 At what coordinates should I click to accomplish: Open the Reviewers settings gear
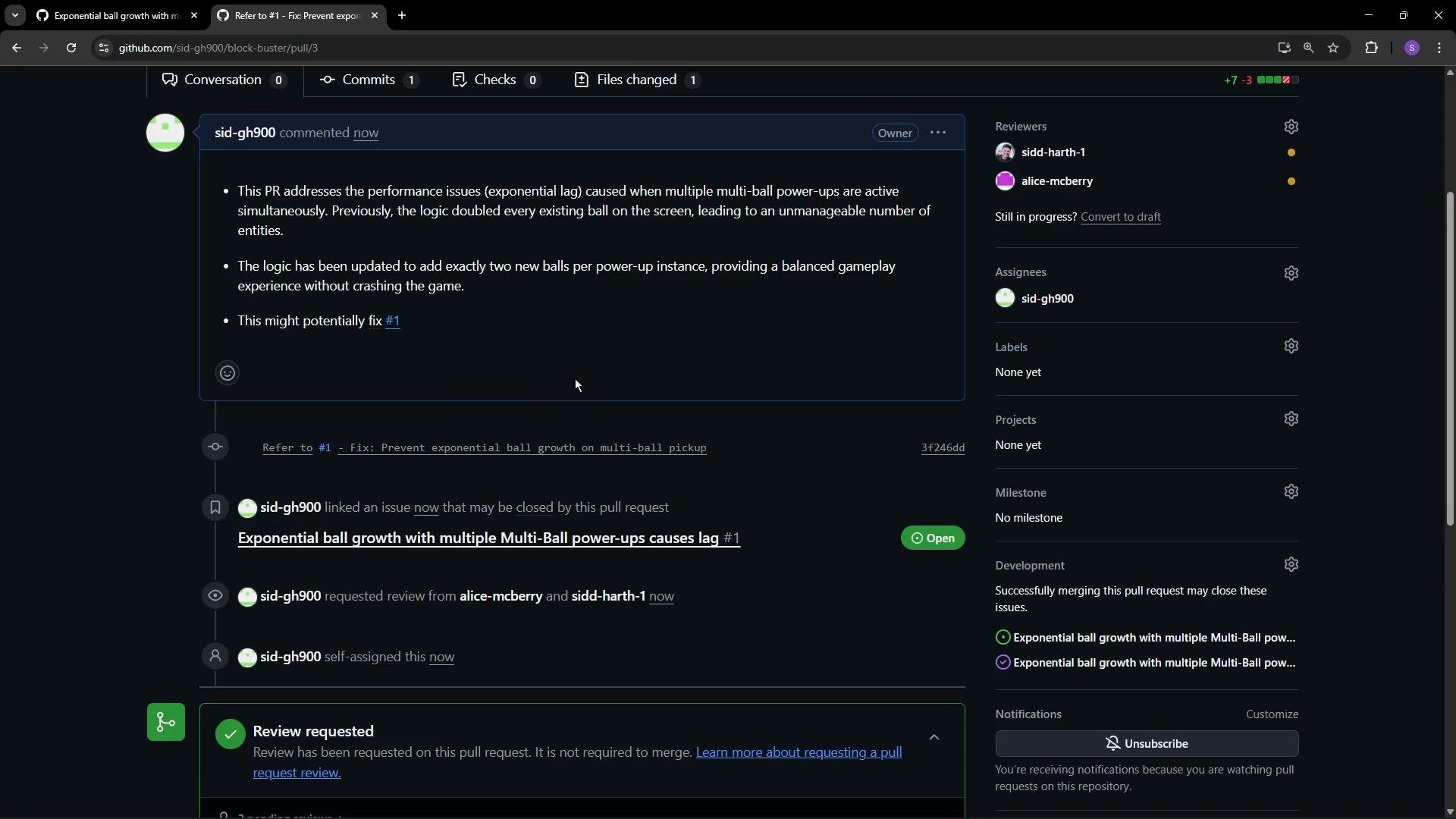tap(1291, 127)
